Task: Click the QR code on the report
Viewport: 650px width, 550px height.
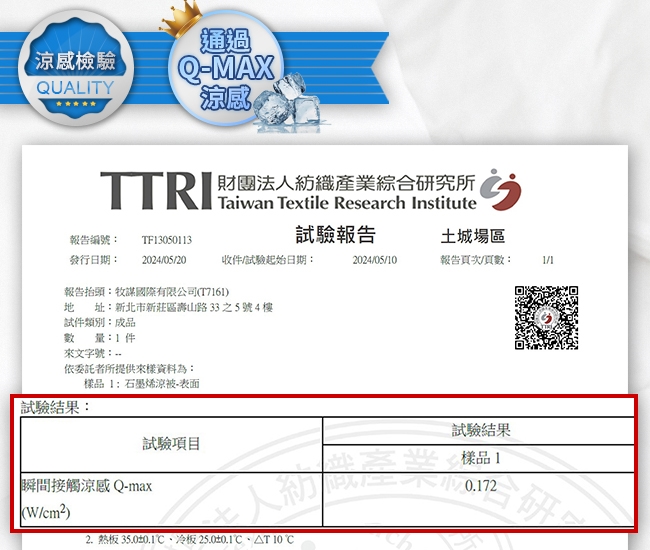Action: point(546,317)
